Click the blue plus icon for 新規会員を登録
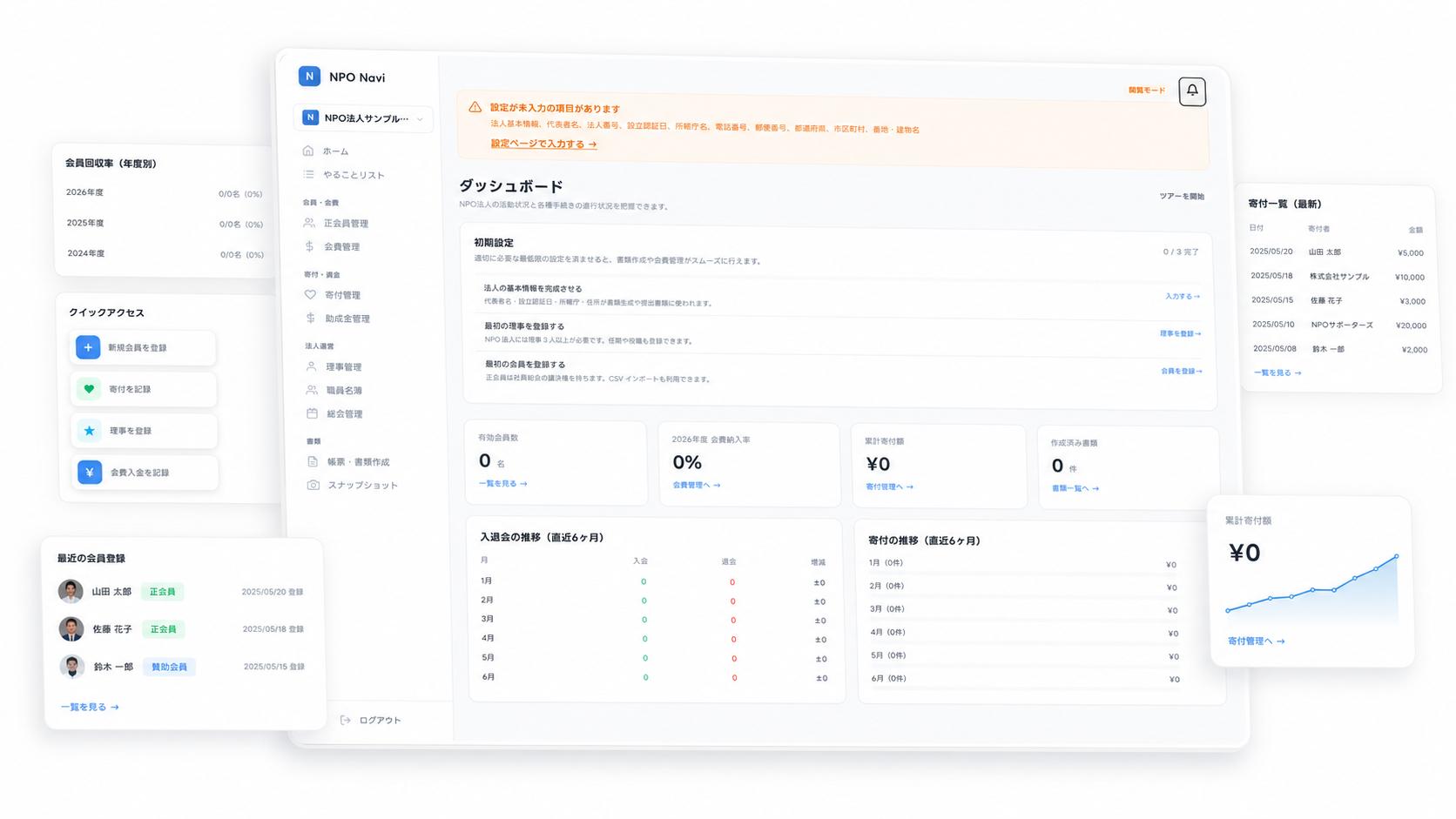 pos(88,347)
